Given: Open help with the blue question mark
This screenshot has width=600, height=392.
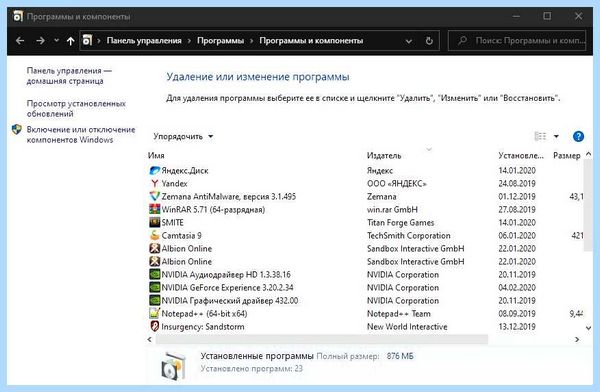Looking at the screenshot, I should (x=578, y=137).
